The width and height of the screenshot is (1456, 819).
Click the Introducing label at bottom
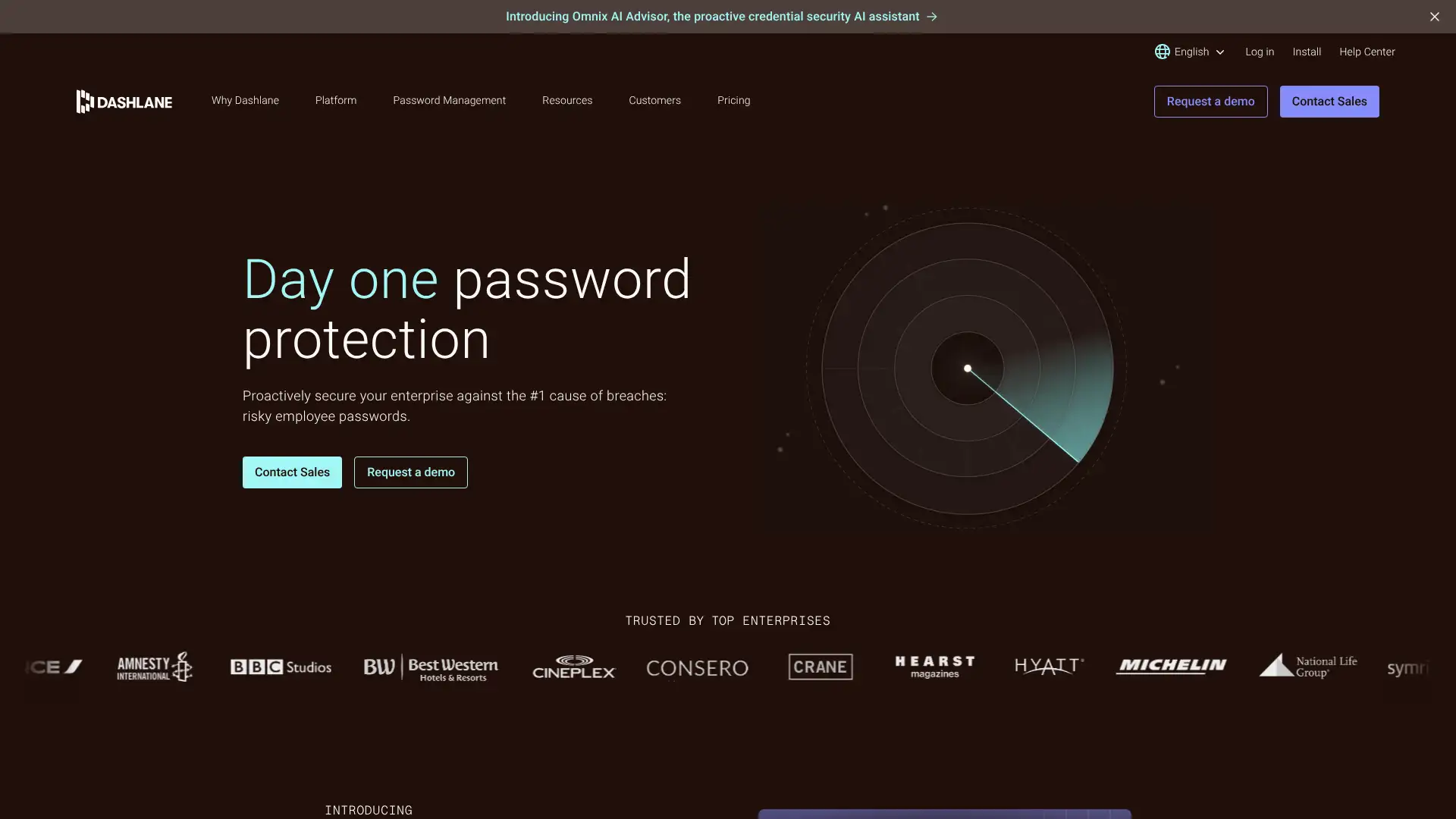[x=369, y=810]
